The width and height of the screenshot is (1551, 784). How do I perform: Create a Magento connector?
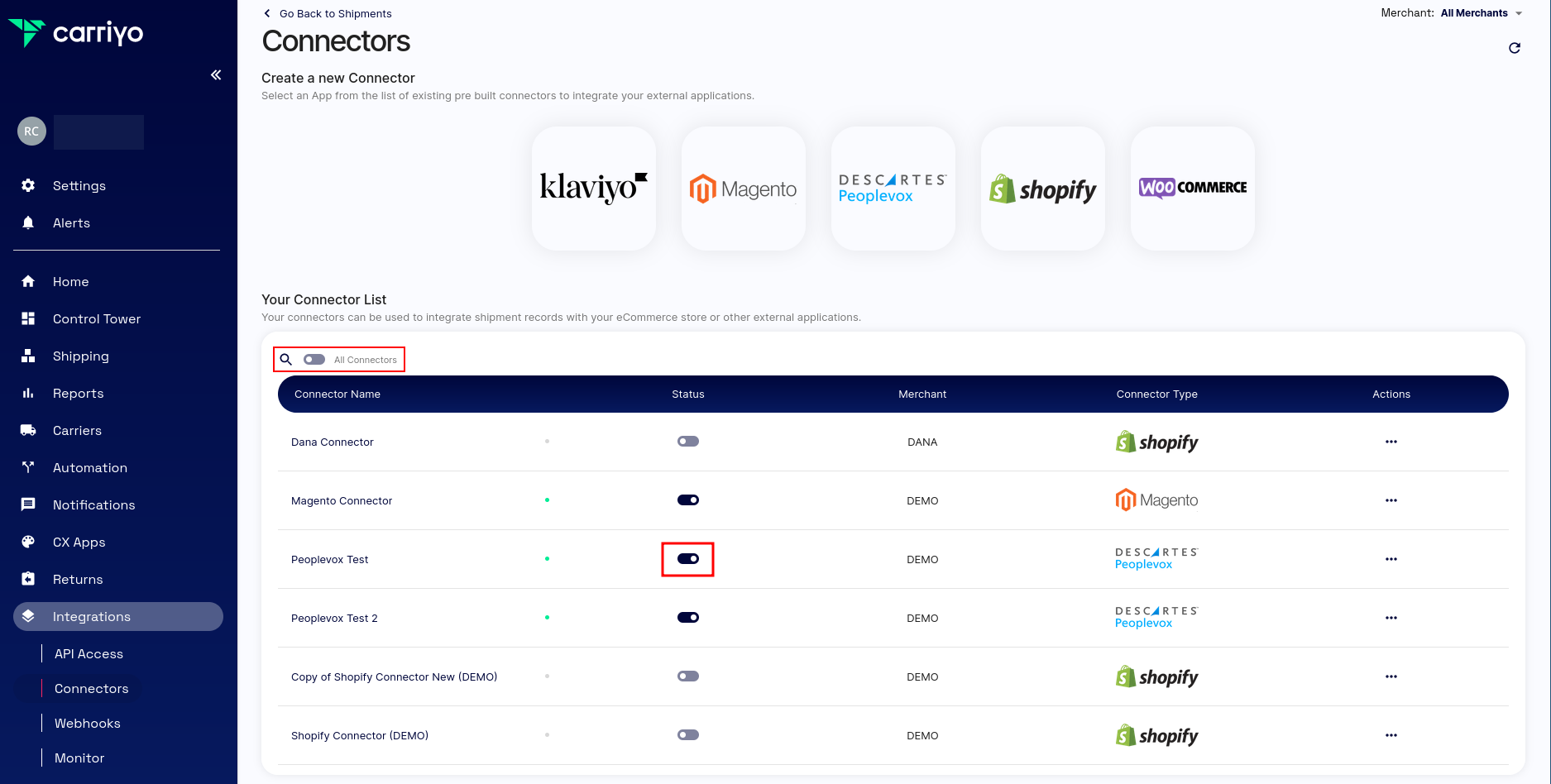pos(744,189)
